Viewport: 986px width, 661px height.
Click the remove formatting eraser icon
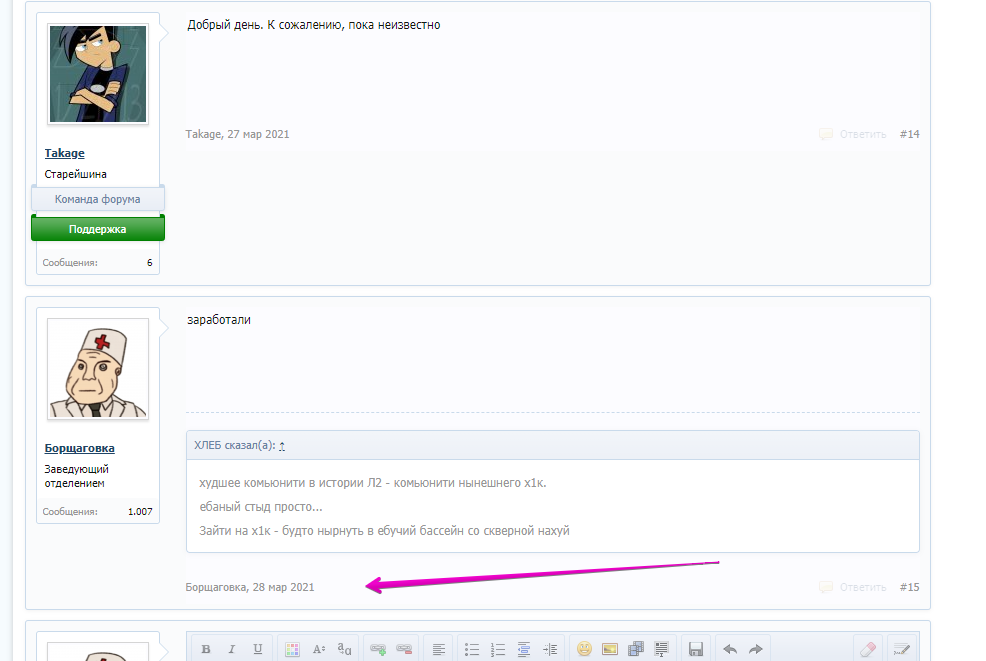click(868, 649)
